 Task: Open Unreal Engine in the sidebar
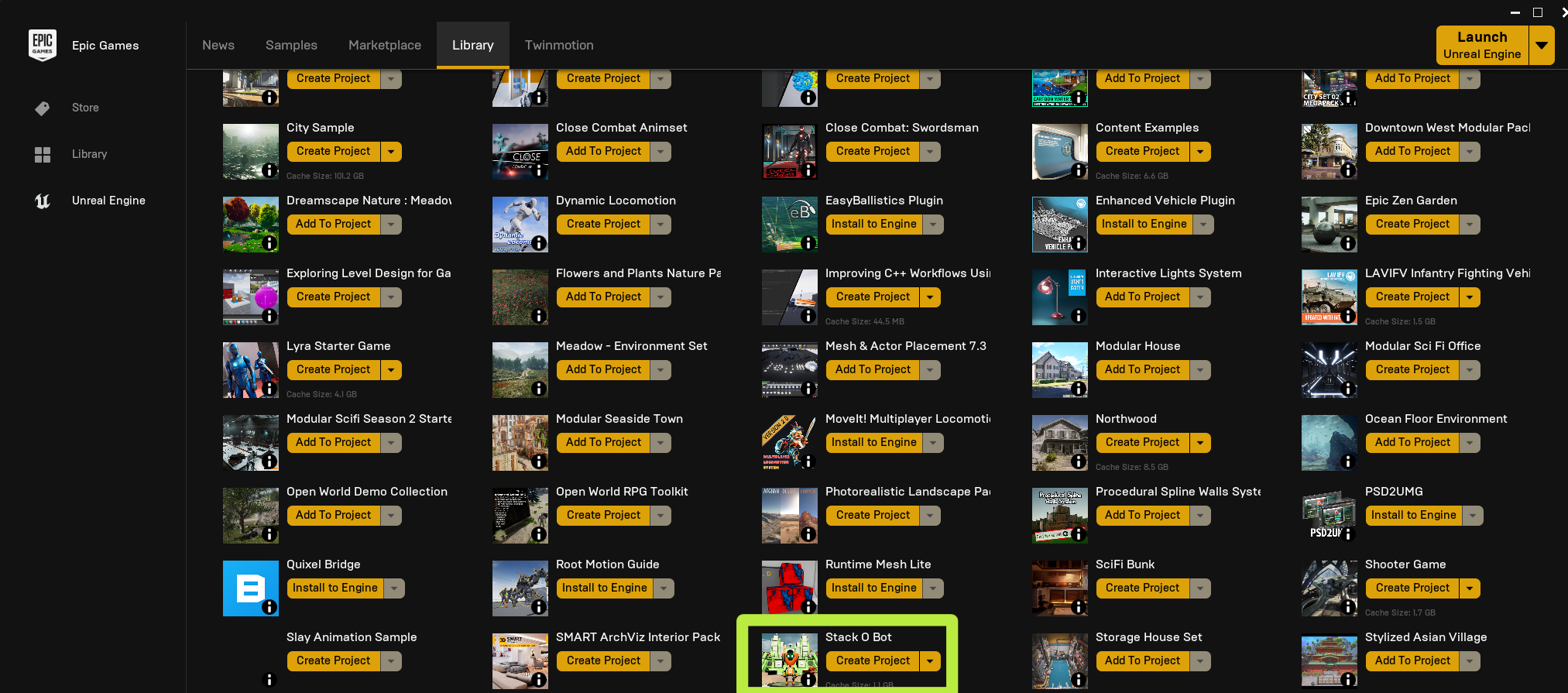pyautogui.click(x=108, y=201)
